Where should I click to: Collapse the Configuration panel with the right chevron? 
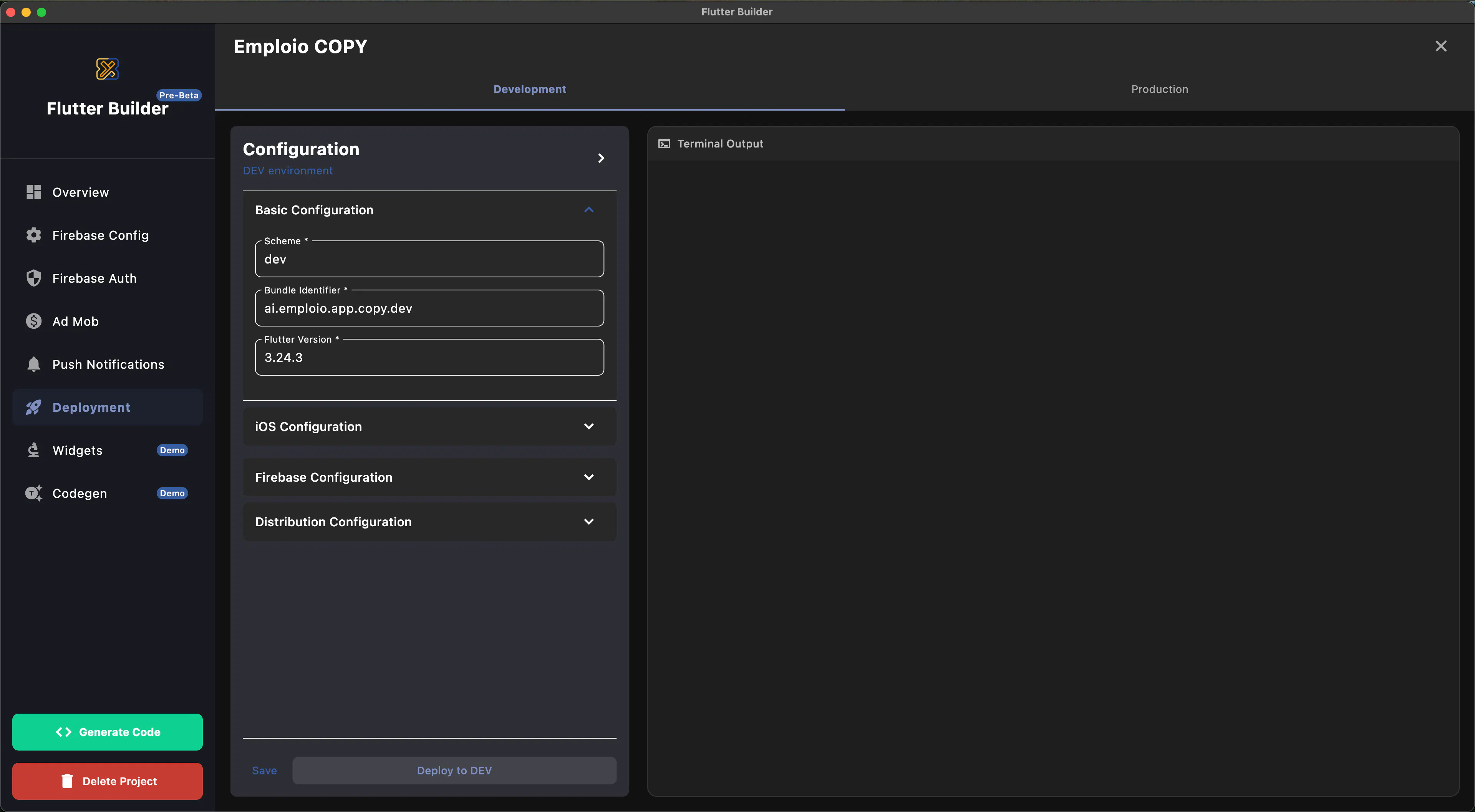coord(601,158)
